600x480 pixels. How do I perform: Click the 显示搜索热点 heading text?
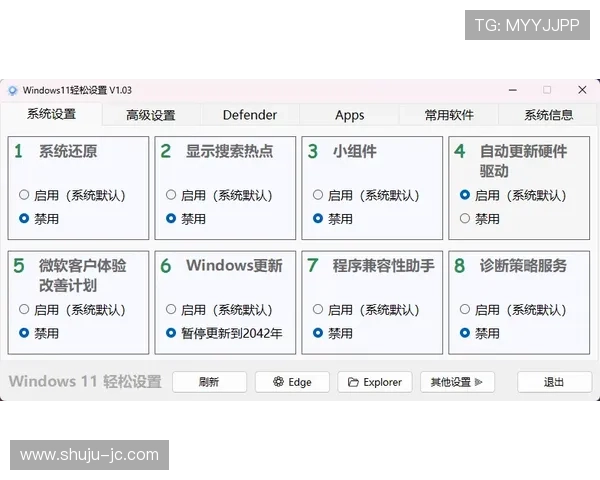coord(230,151)
